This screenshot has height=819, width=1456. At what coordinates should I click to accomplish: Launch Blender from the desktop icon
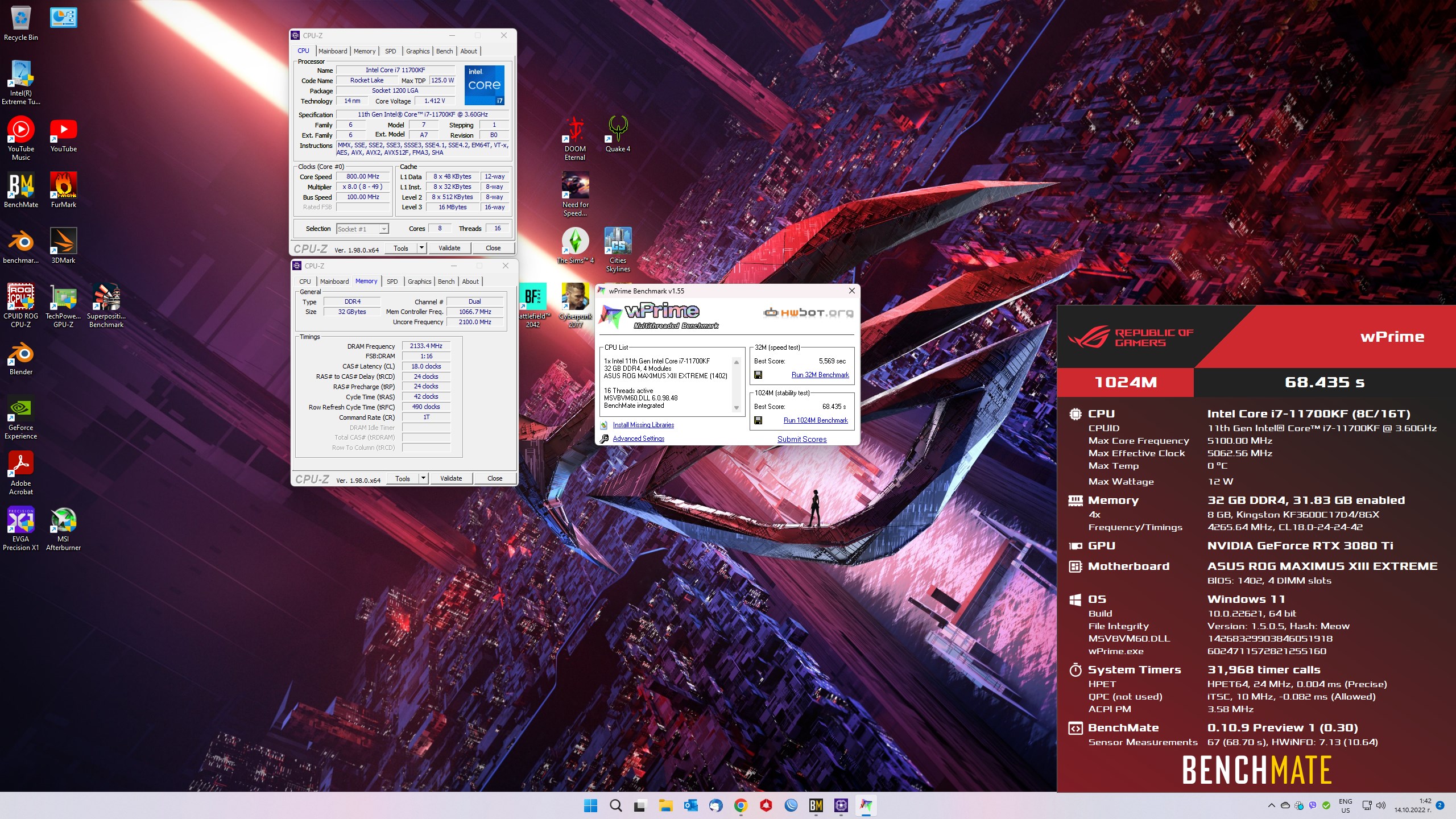click(x=20, y=357)
